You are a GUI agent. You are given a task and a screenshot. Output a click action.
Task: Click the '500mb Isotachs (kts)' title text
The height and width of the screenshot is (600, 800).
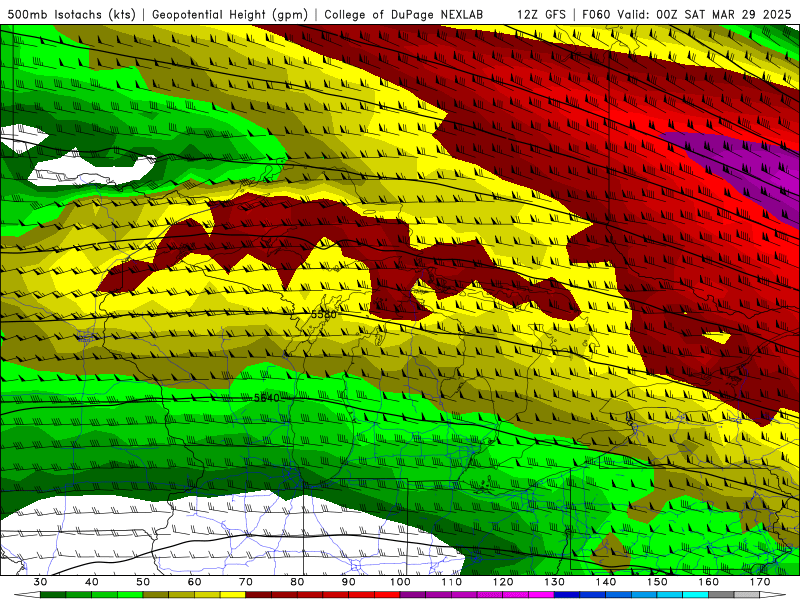pyautogui.click(x=71, y=14)
